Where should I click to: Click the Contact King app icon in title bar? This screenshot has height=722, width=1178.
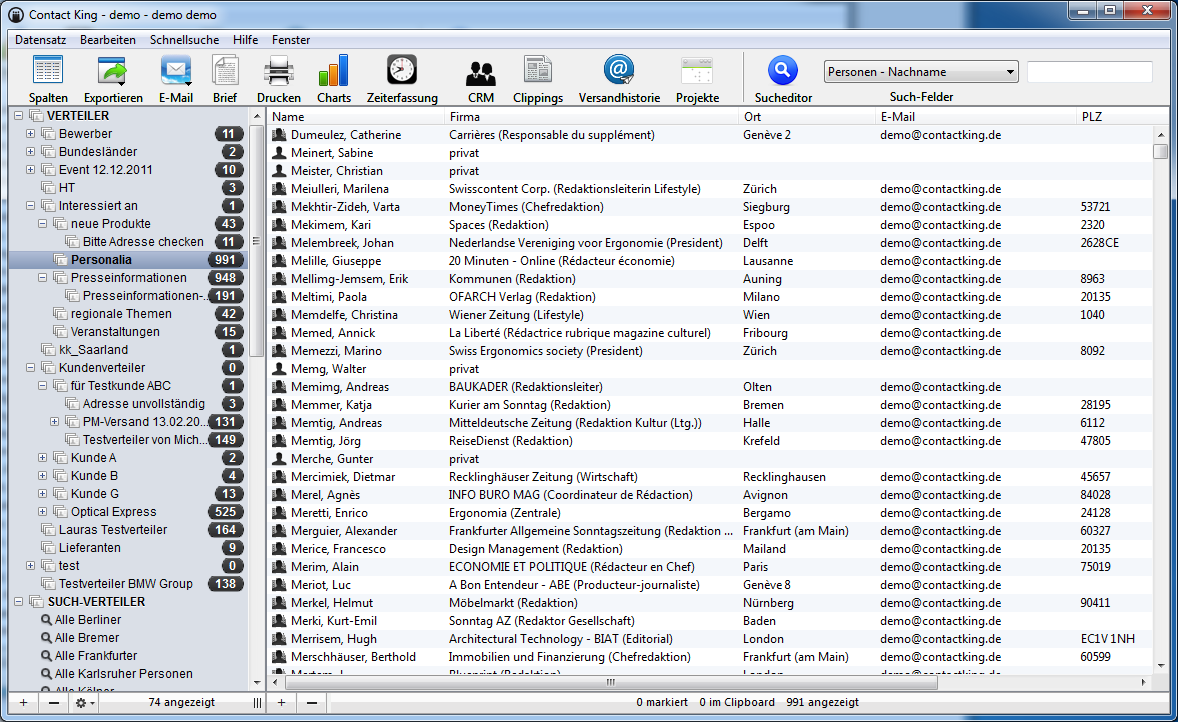pos(16,14)
